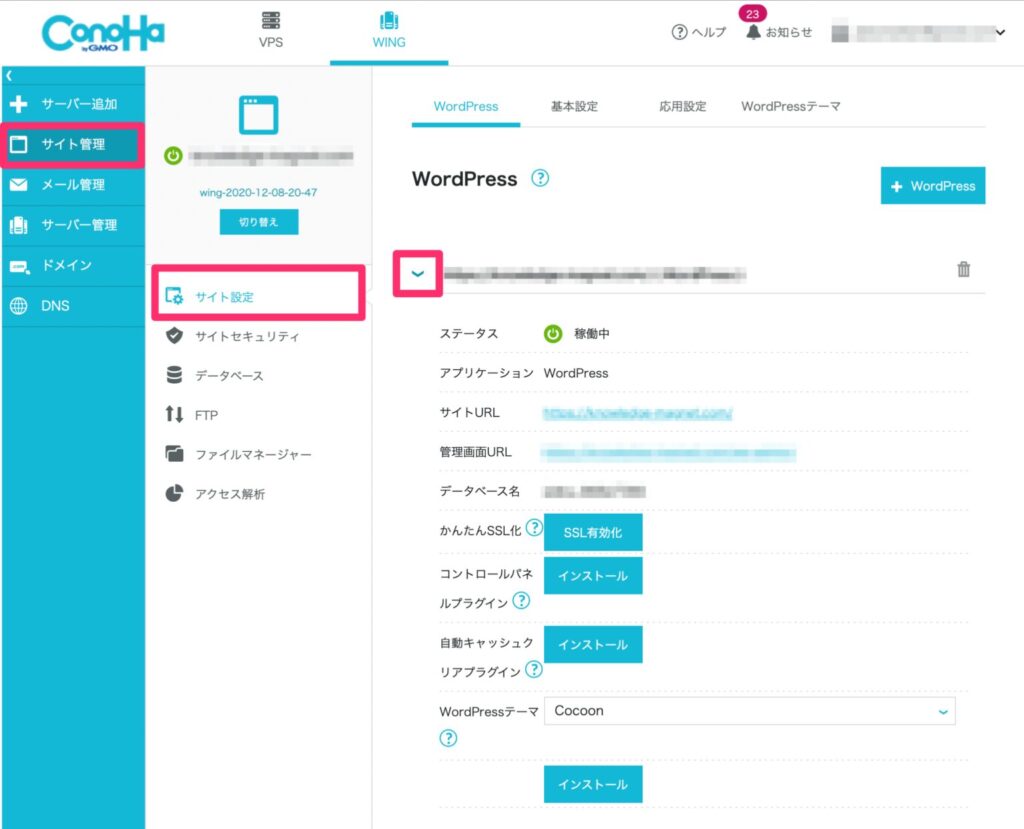This screenshot has width=1024, height=829.
Task: Switch to the WordPress tab
Action: 466,106
